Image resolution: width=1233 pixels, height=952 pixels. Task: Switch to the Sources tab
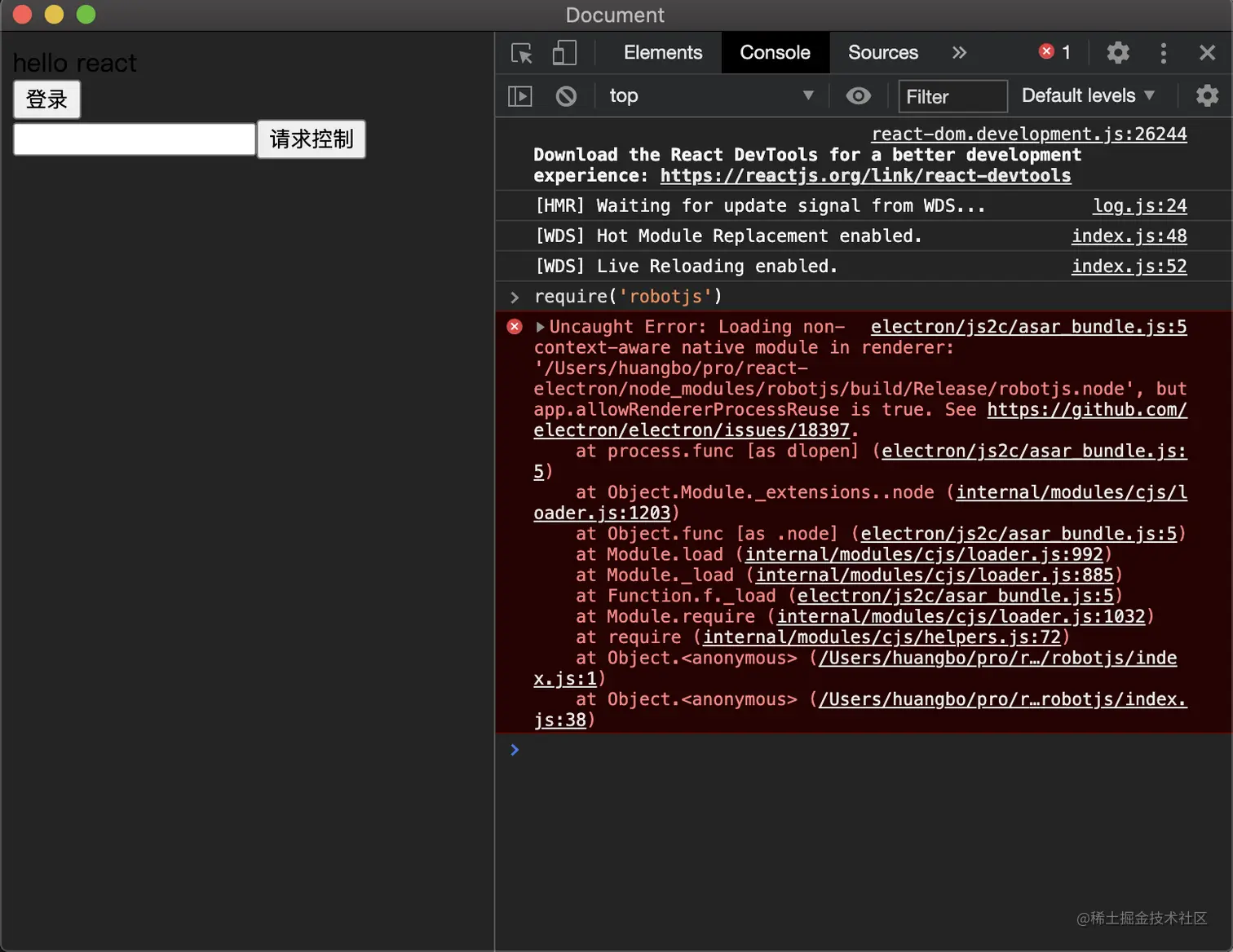point(883,53)
